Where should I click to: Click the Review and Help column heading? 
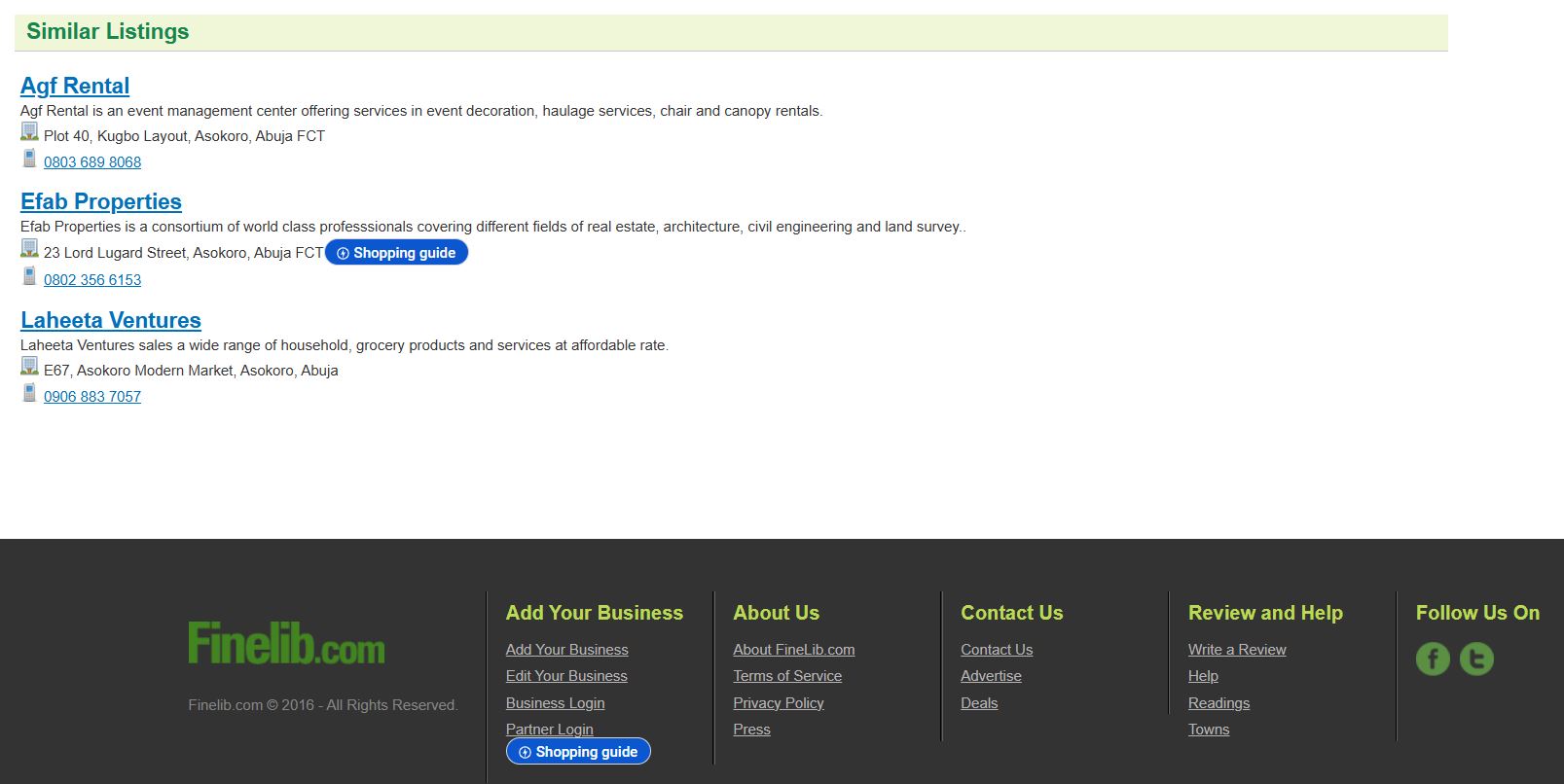click(x=1265, y=613)
